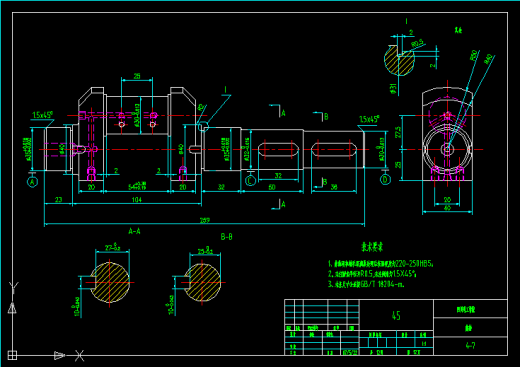Select the φ31 diameter label in detail view
The height and width of the screenshot is (367, 520).
tap(394, 88)
